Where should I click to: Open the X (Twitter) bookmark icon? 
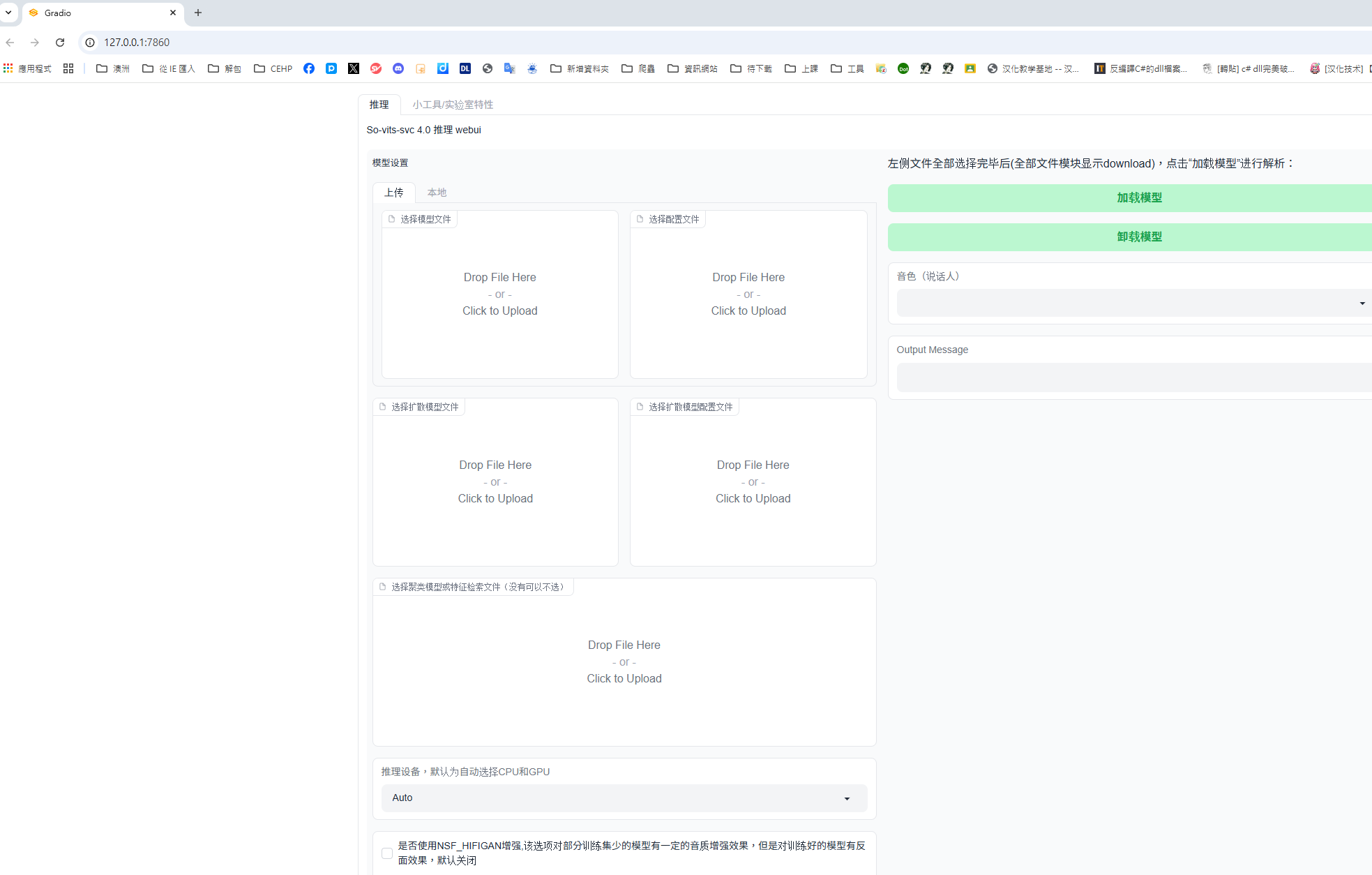(x=354, y=68)
